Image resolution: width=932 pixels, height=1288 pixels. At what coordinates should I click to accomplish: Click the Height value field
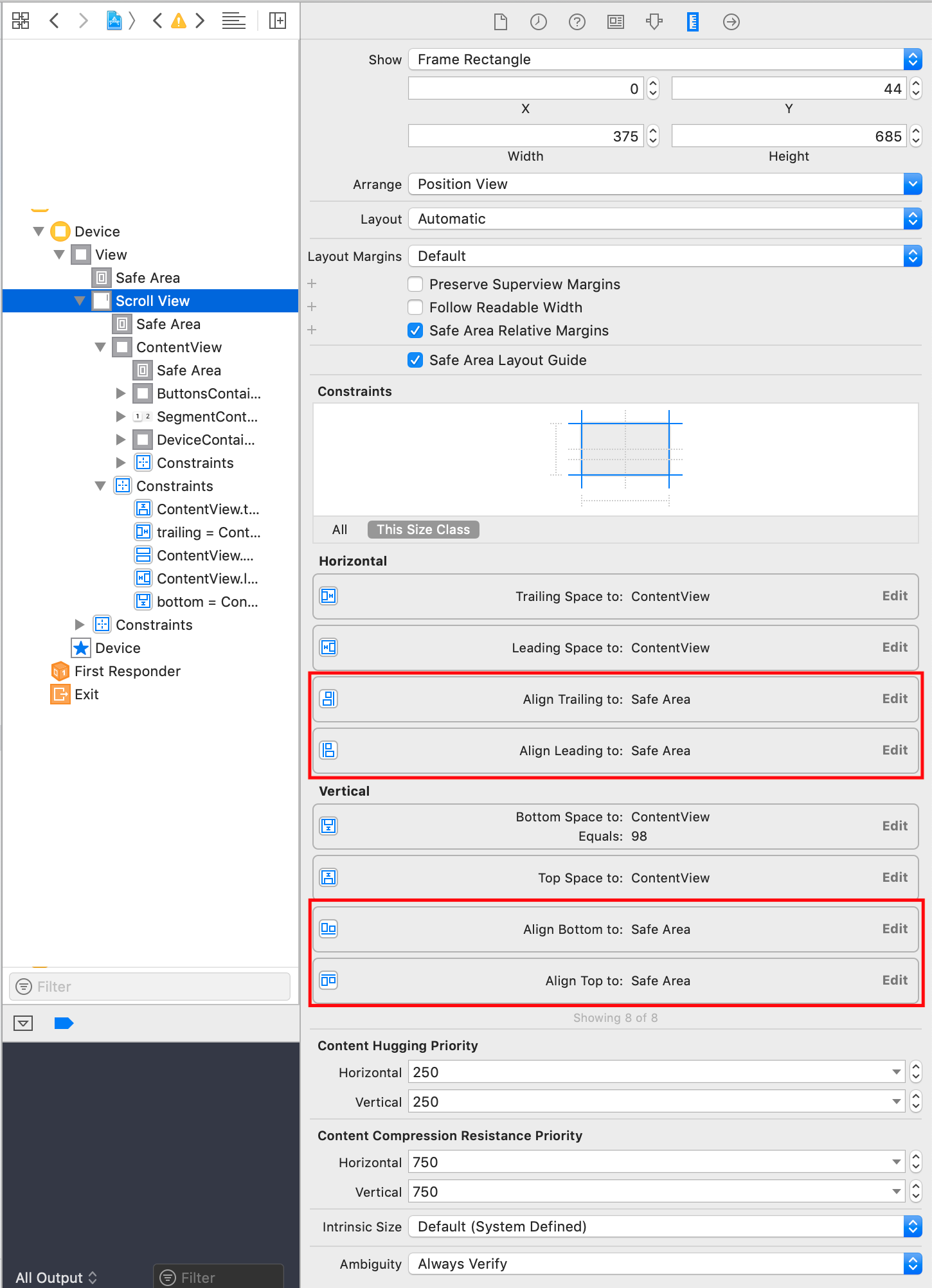click(x=789, y=136)
